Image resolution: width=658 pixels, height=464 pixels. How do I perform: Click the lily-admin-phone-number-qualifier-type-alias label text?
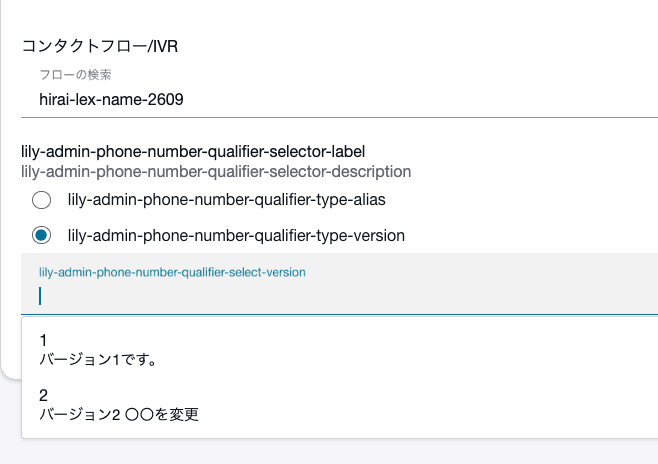(227, 200)
